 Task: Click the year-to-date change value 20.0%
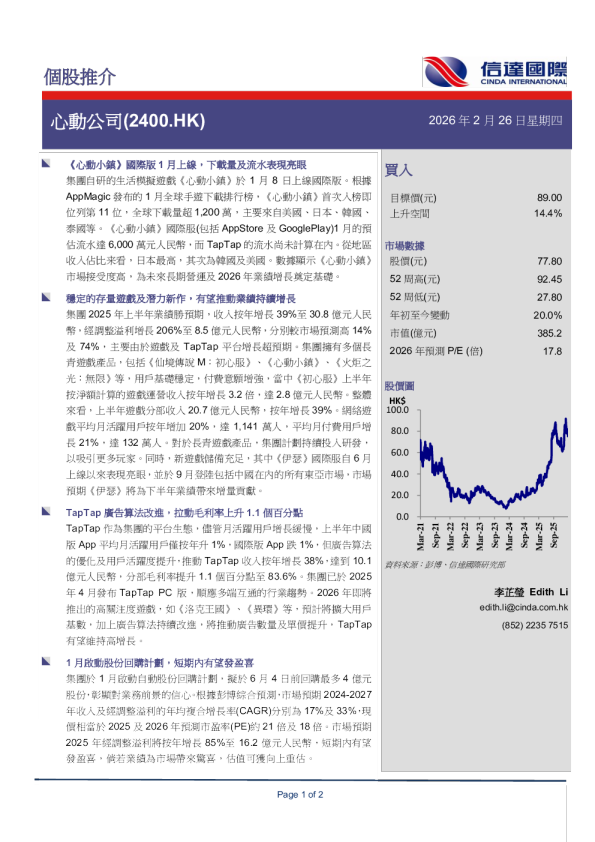click(548, 316)
